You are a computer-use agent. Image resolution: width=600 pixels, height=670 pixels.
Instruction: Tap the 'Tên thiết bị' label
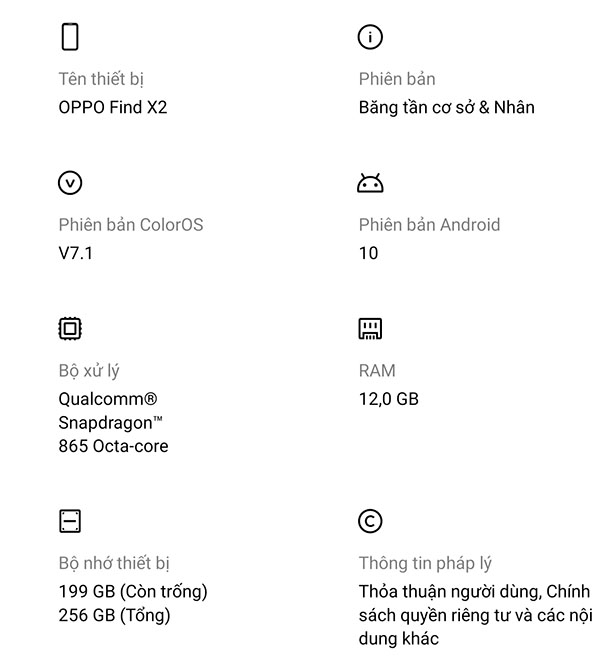click(108, 79)
